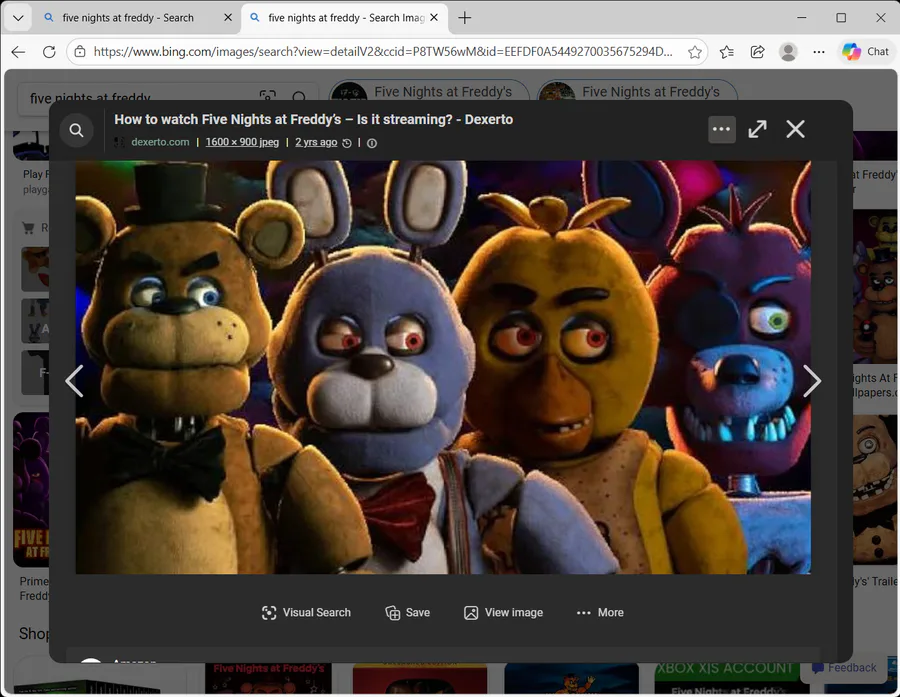Screen dimensions: 900x697
Task: Show the next image
Action: (x=812, y=381)
